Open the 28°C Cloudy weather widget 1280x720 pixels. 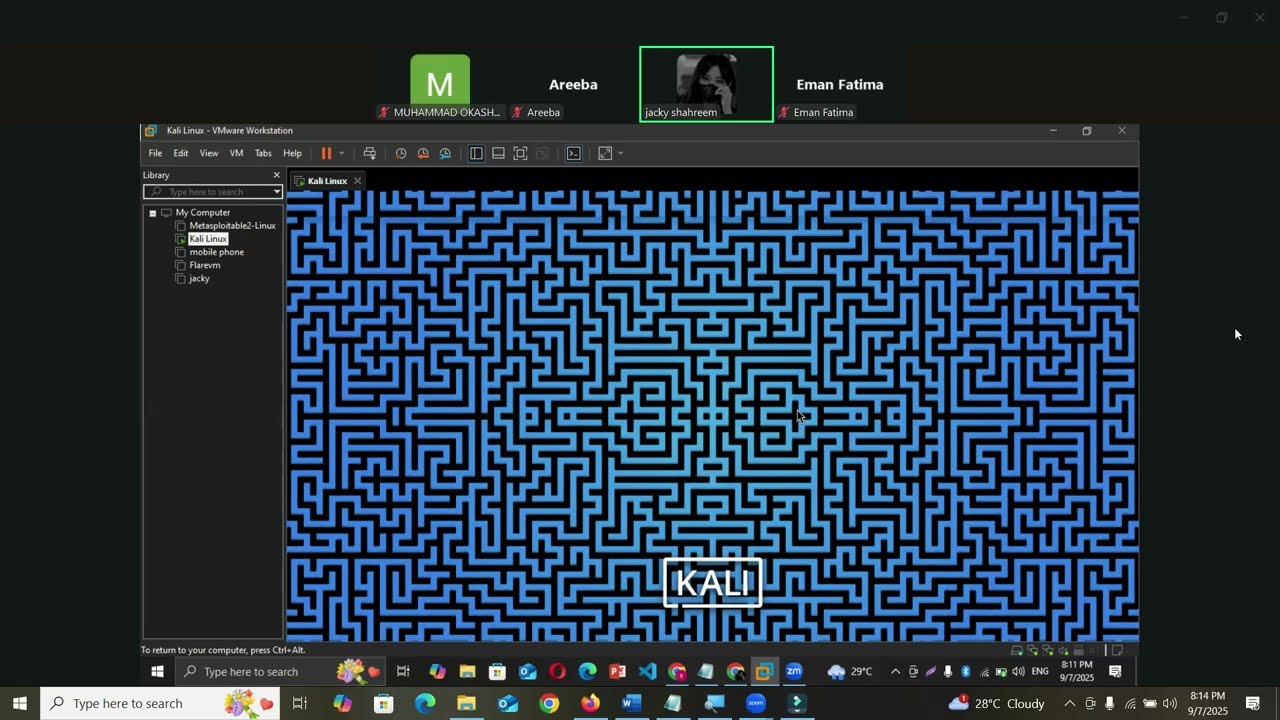point(996,704)
